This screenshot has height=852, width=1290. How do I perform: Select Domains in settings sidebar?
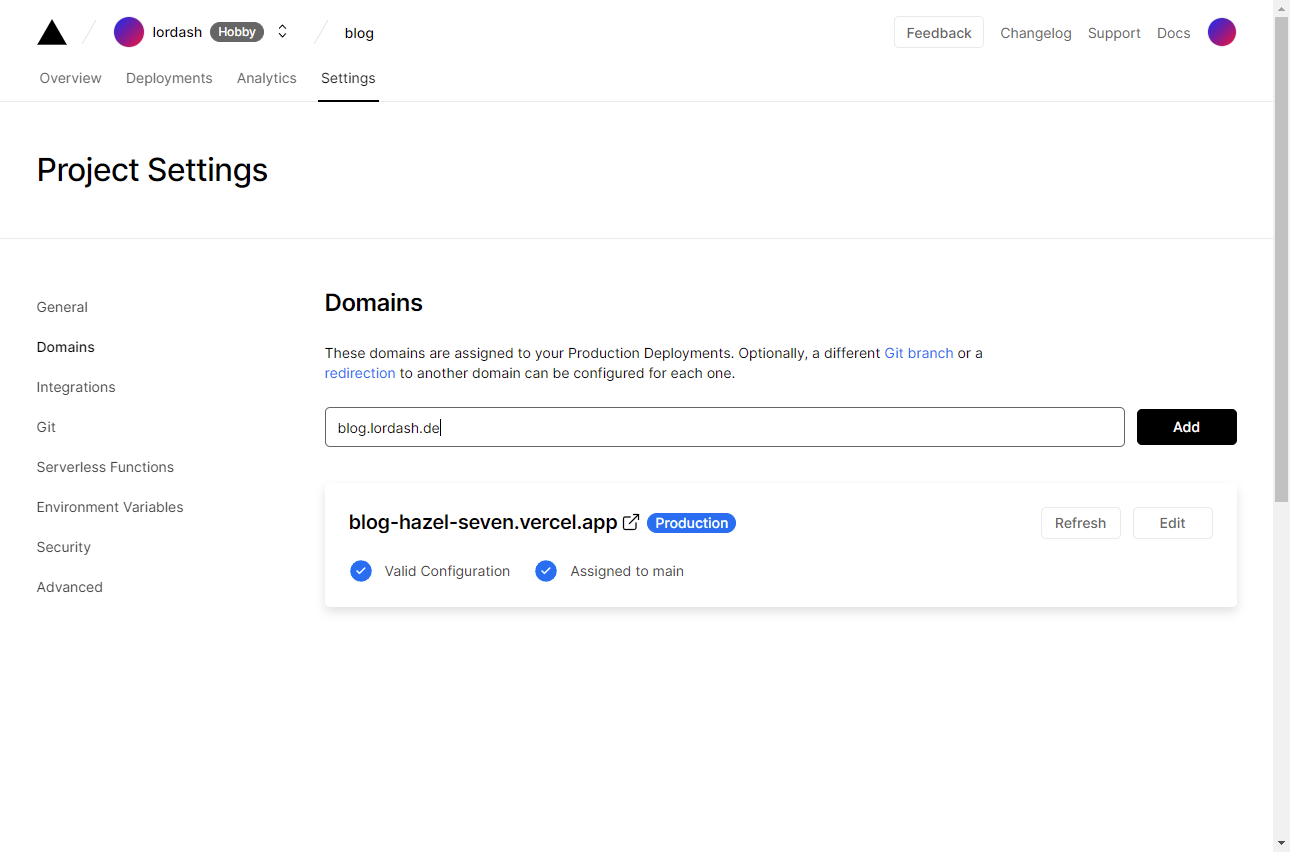pyautogui.click(x=66, y=347)
